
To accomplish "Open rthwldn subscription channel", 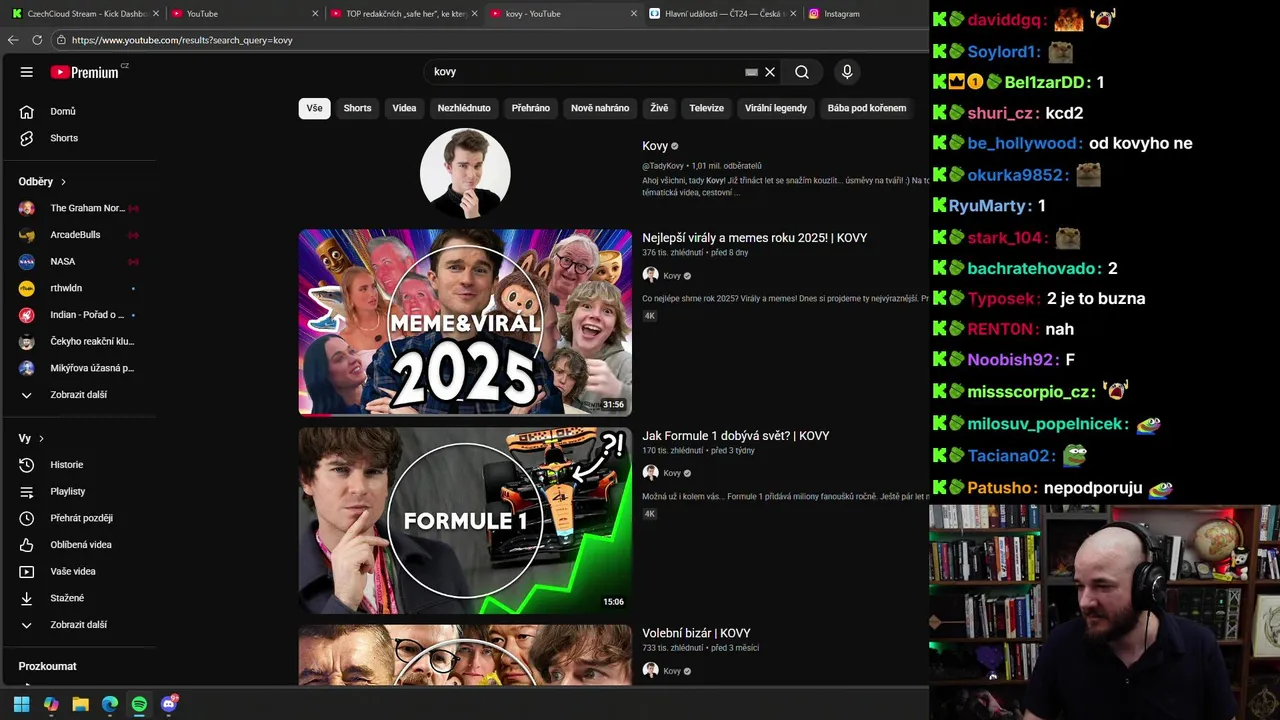I will 78,288.
